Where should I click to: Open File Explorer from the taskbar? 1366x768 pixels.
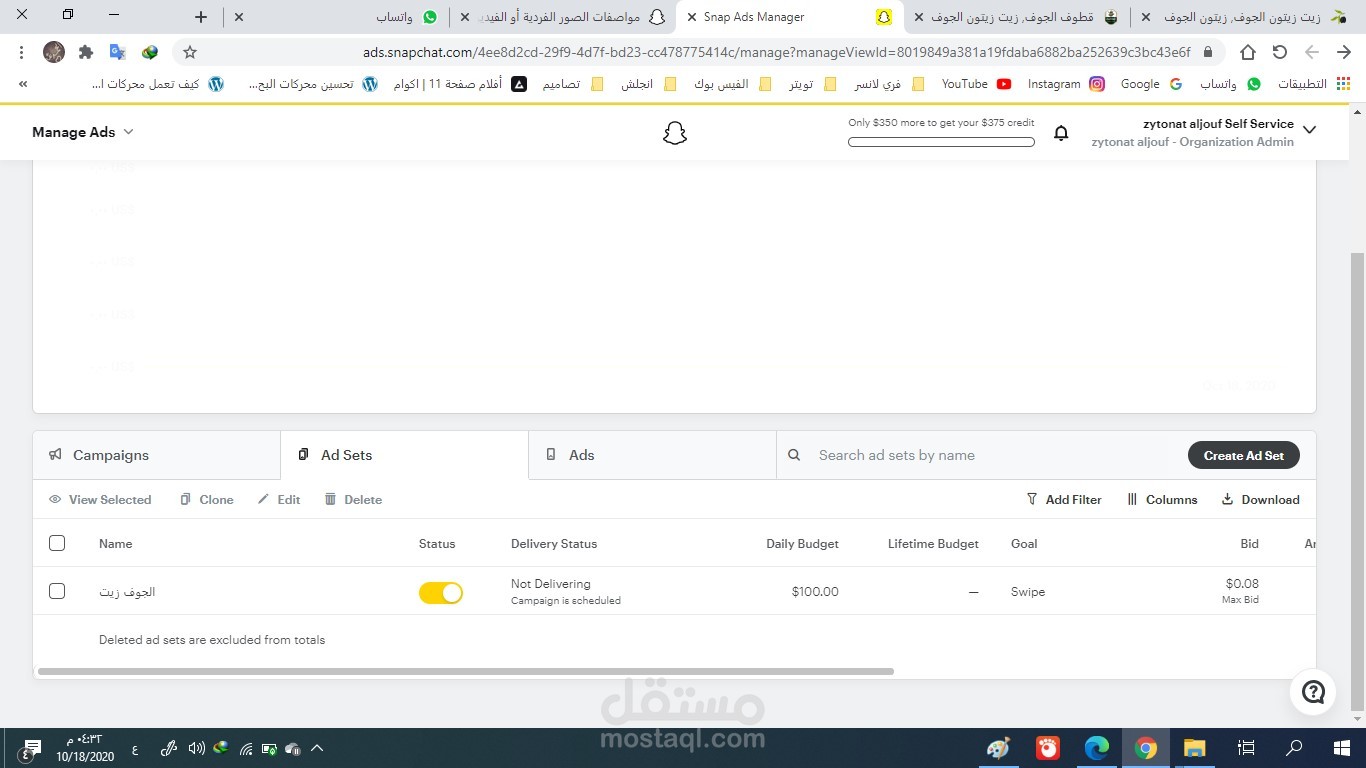pyautogui.click(x=1195, y=748)
